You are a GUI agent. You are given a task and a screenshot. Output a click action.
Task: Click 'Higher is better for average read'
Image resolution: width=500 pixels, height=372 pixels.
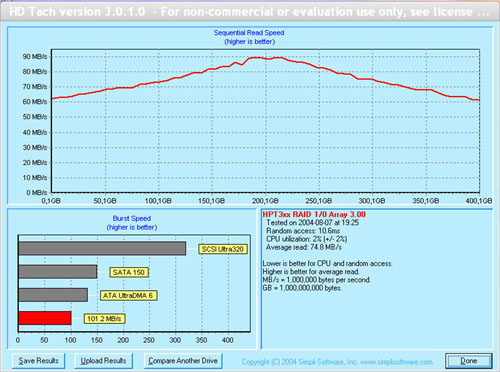coord(311,272)
